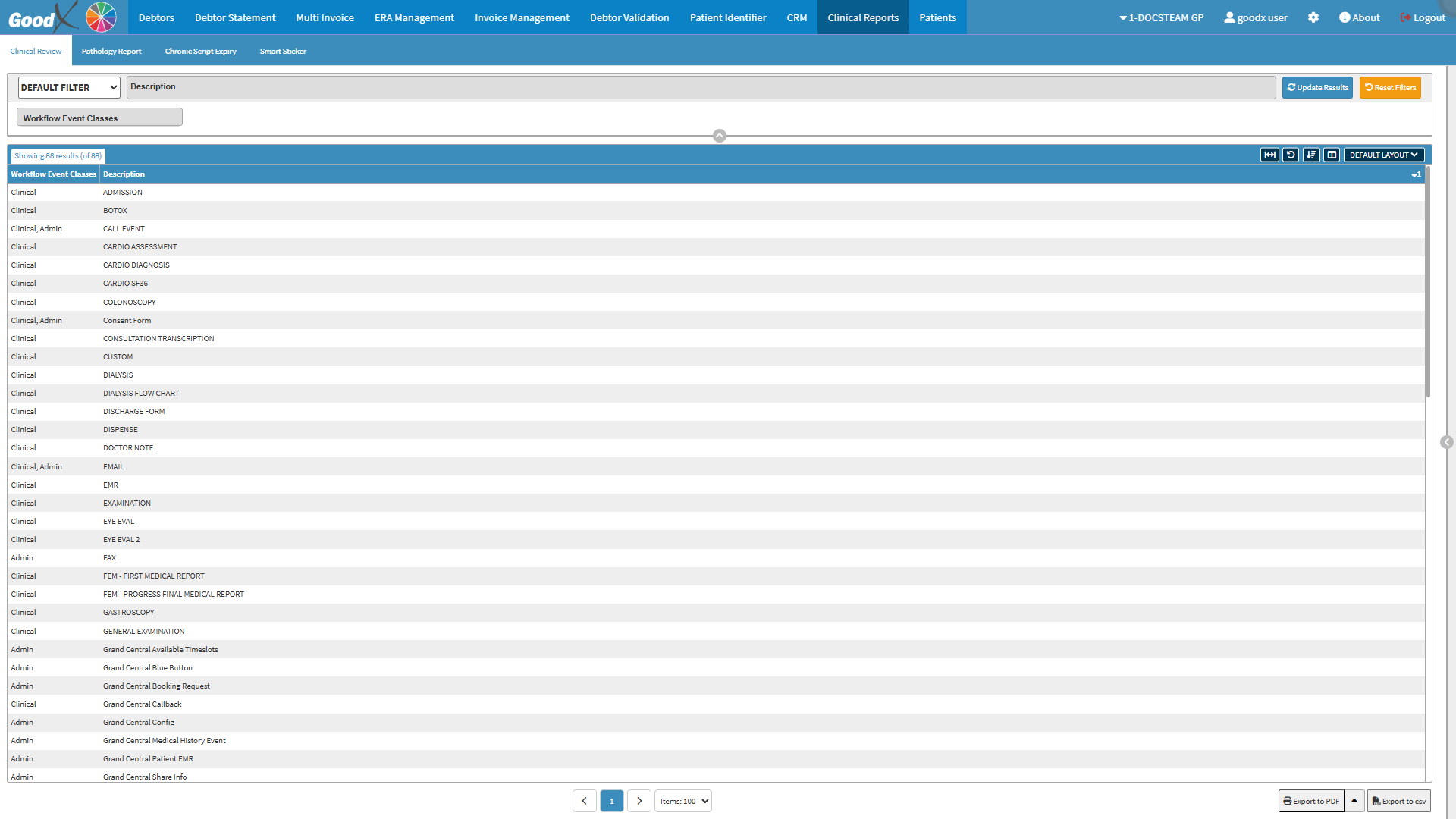Open the DEFAULT FILTER dropdown
The width and height of the screenshot is (1456, 819).
click(69, 87)
